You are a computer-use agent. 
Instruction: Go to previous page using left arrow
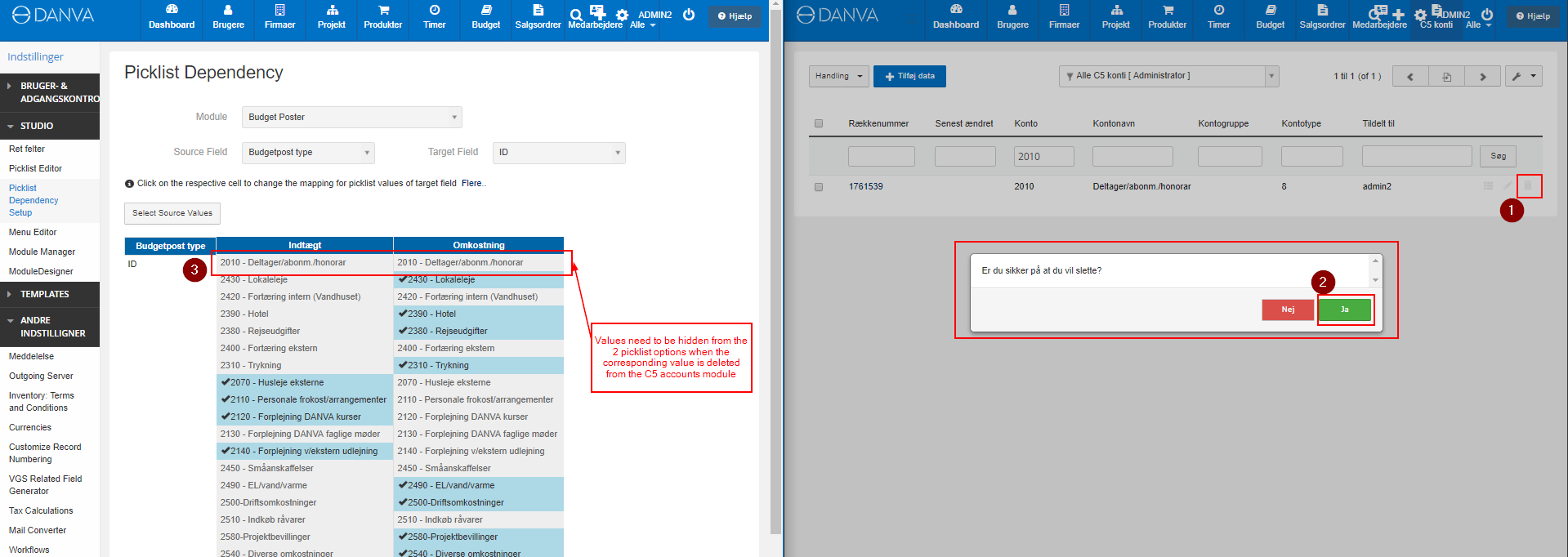point(1410,77)
